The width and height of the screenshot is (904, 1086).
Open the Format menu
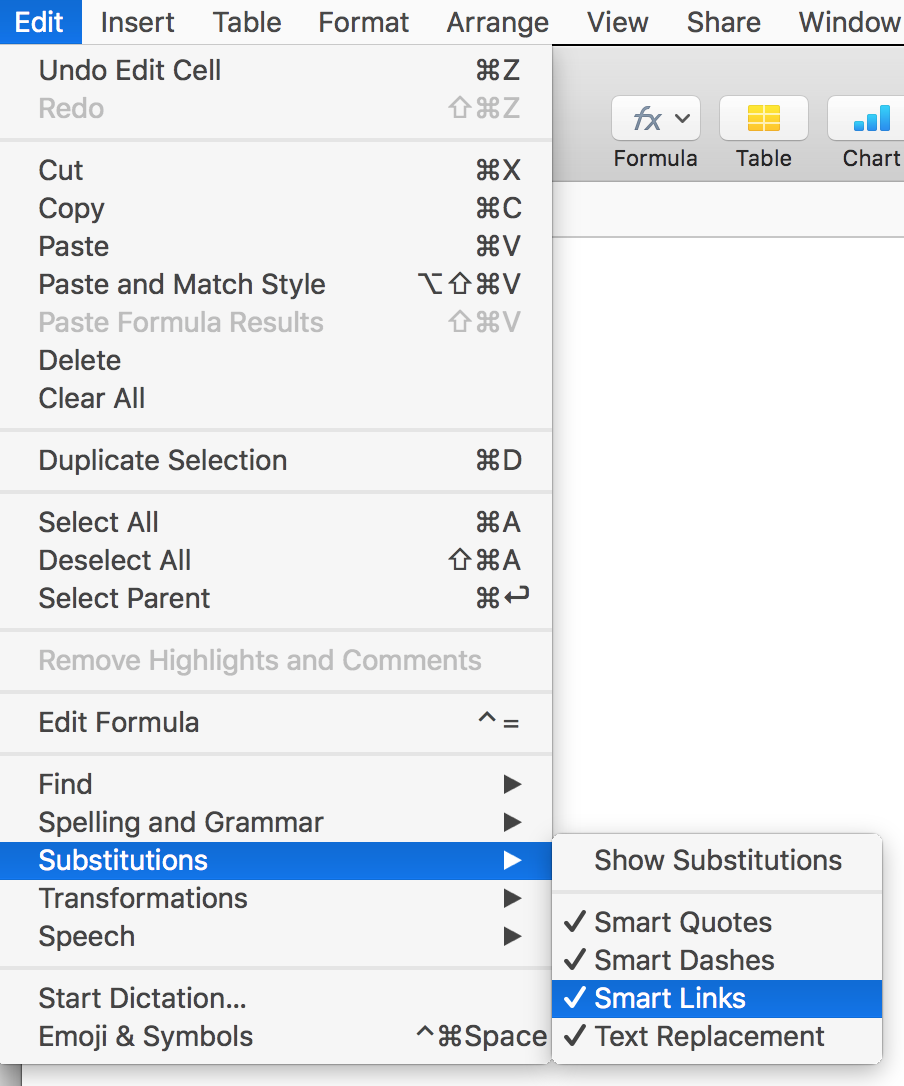[364, 22]
